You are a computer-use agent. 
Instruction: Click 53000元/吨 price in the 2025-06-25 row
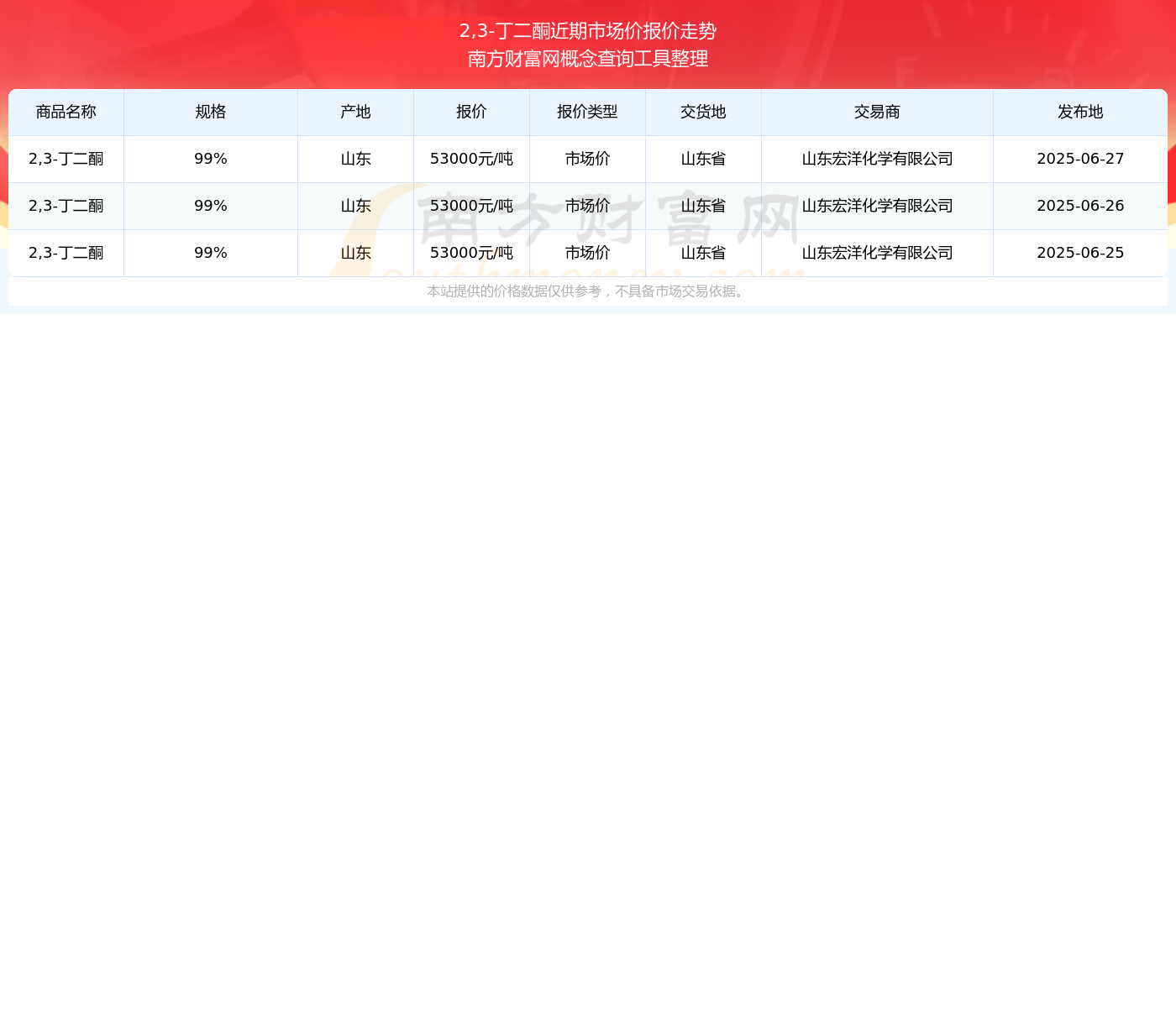[x=472, y=253]
